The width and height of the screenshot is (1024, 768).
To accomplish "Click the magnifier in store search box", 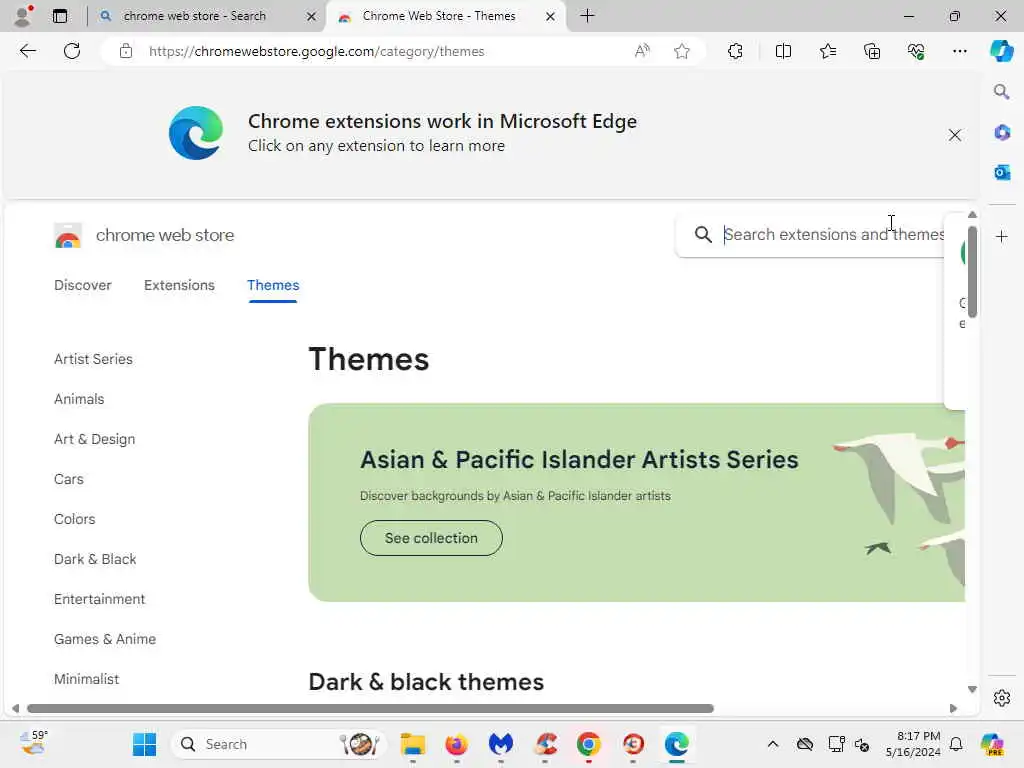I will pyautogui.click(x=703, y=234).
